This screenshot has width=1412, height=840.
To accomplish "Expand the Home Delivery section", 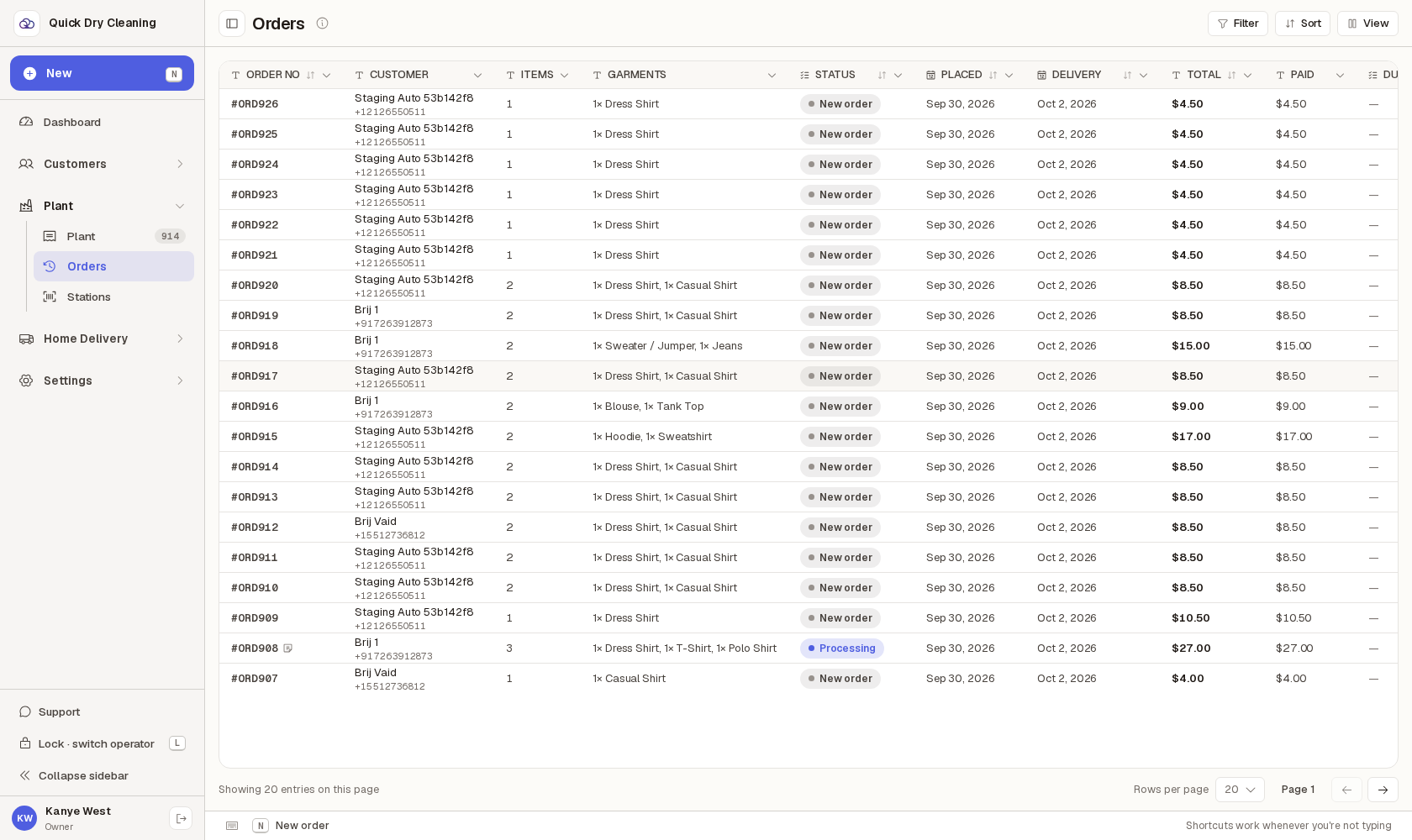I will point(102,339).
